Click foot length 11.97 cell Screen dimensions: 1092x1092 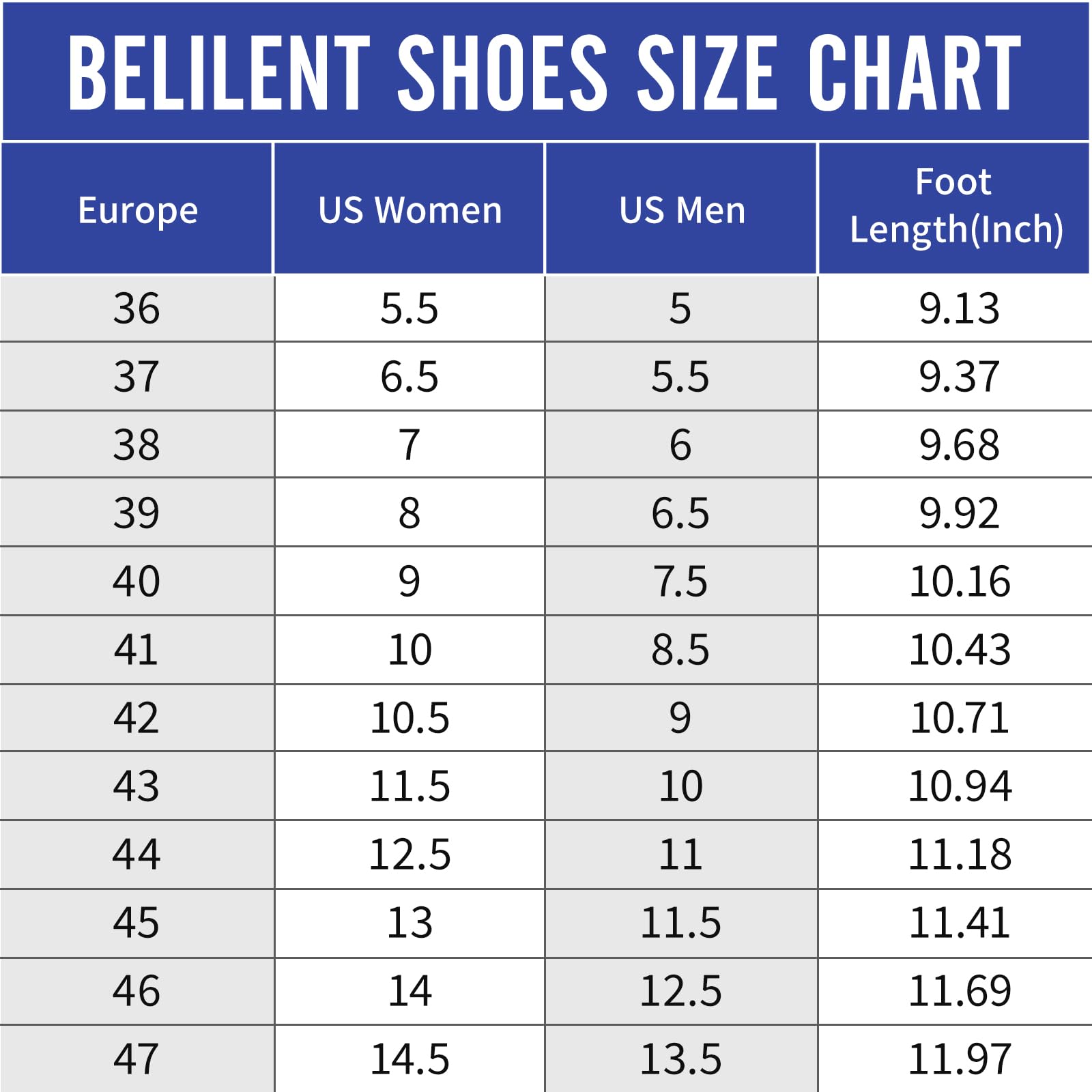click(959, 1059)
